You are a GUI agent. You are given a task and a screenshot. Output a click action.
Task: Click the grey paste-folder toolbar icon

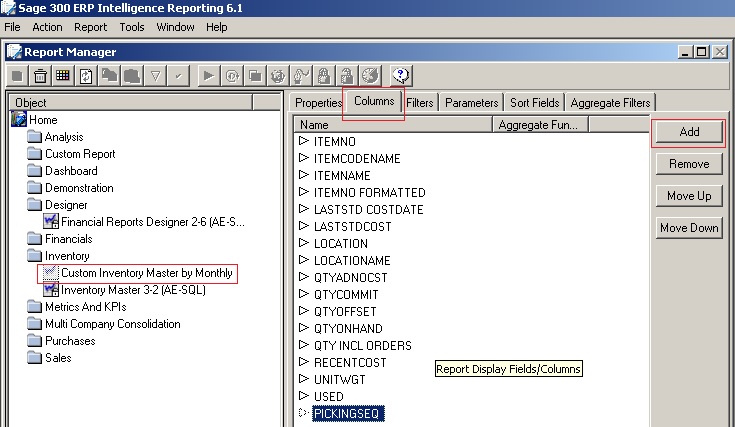tap(132, 75)
